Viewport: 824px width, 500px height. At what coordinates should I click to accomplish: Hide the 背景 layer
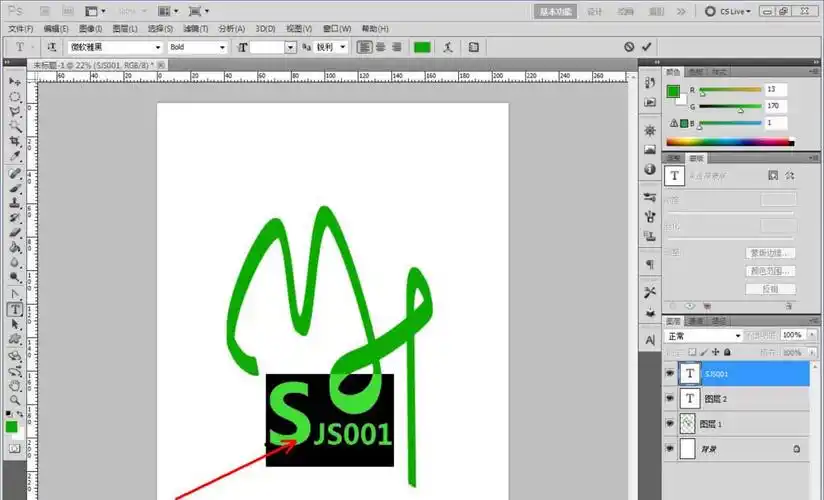click(x=670, y=448)
